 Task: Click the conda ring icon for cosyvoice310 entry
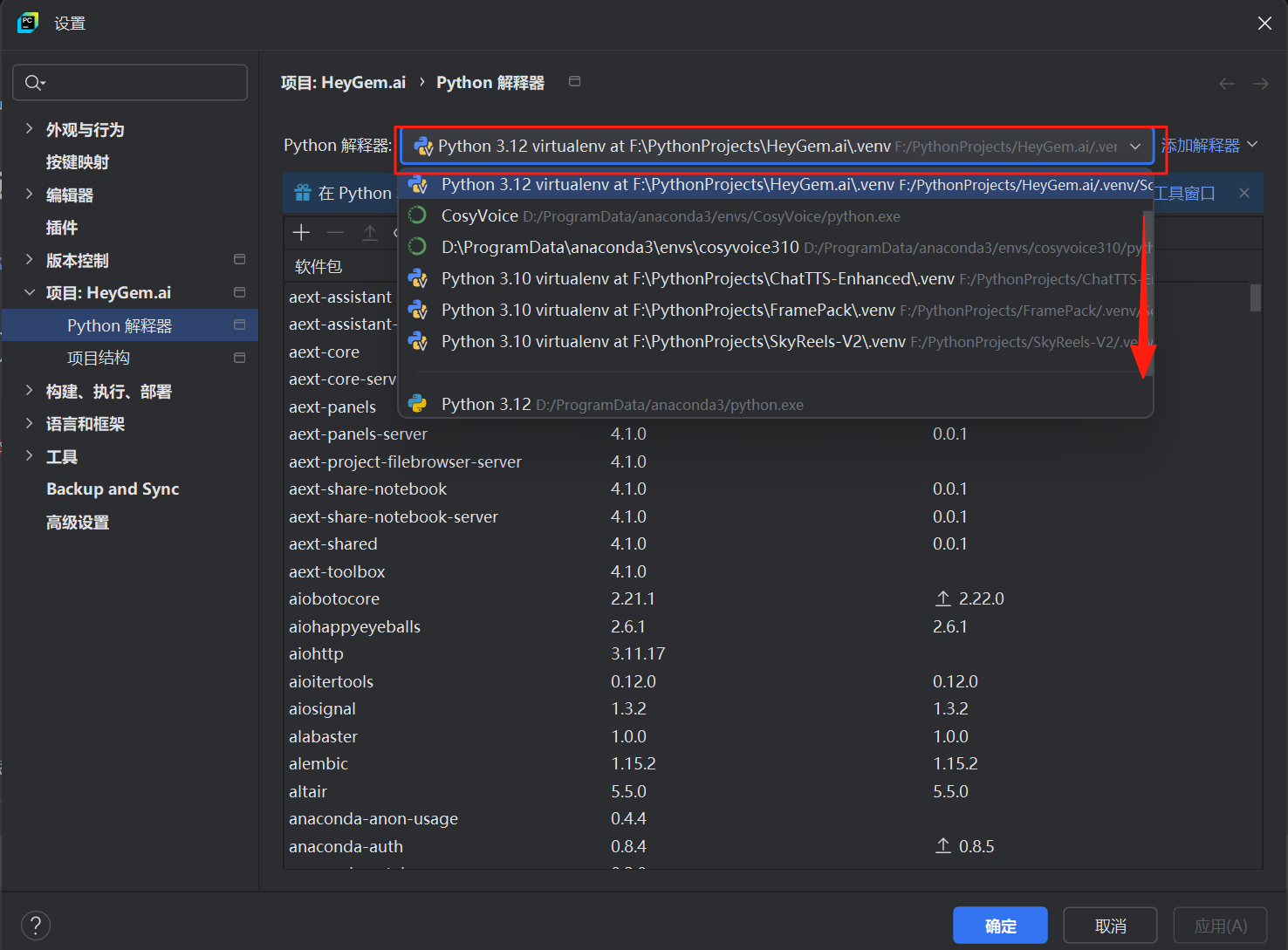[x=418, y=247]
